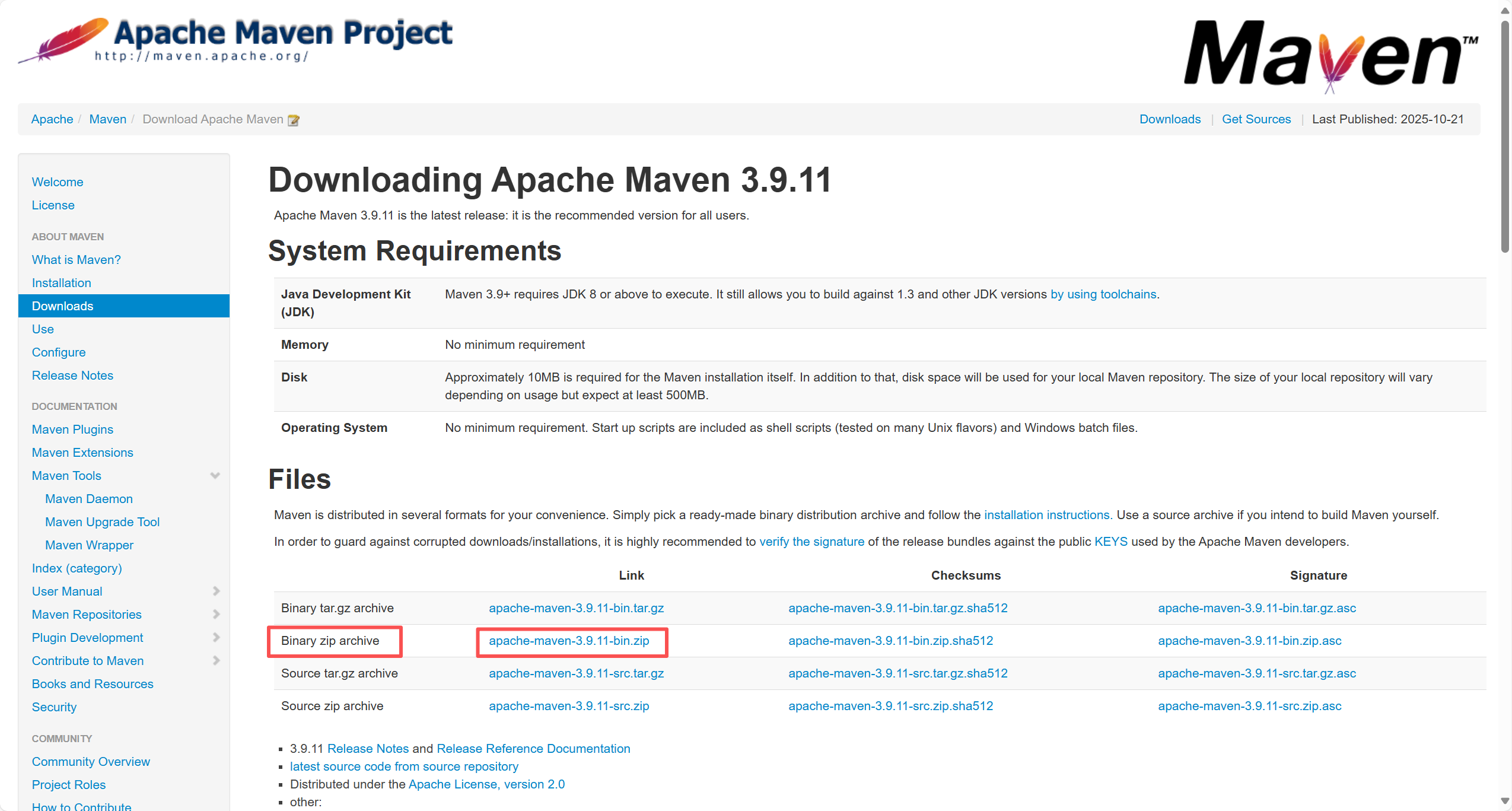
Task: Open the Installation sidebar menu item
Action: coord(61,283)
